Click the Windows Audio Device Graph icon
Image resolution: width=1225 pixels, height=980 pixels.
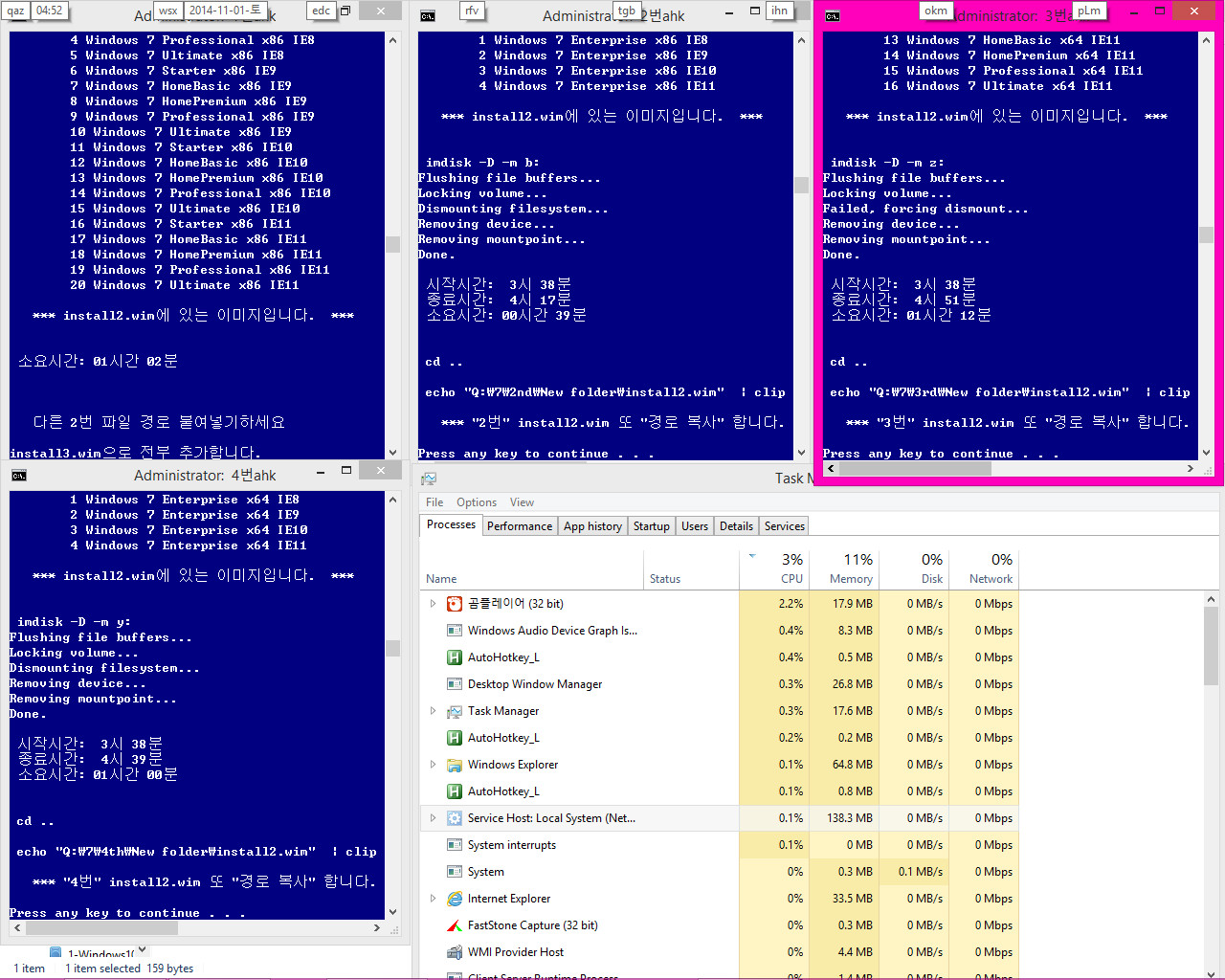pyautogui.click(x=456, y=631)
